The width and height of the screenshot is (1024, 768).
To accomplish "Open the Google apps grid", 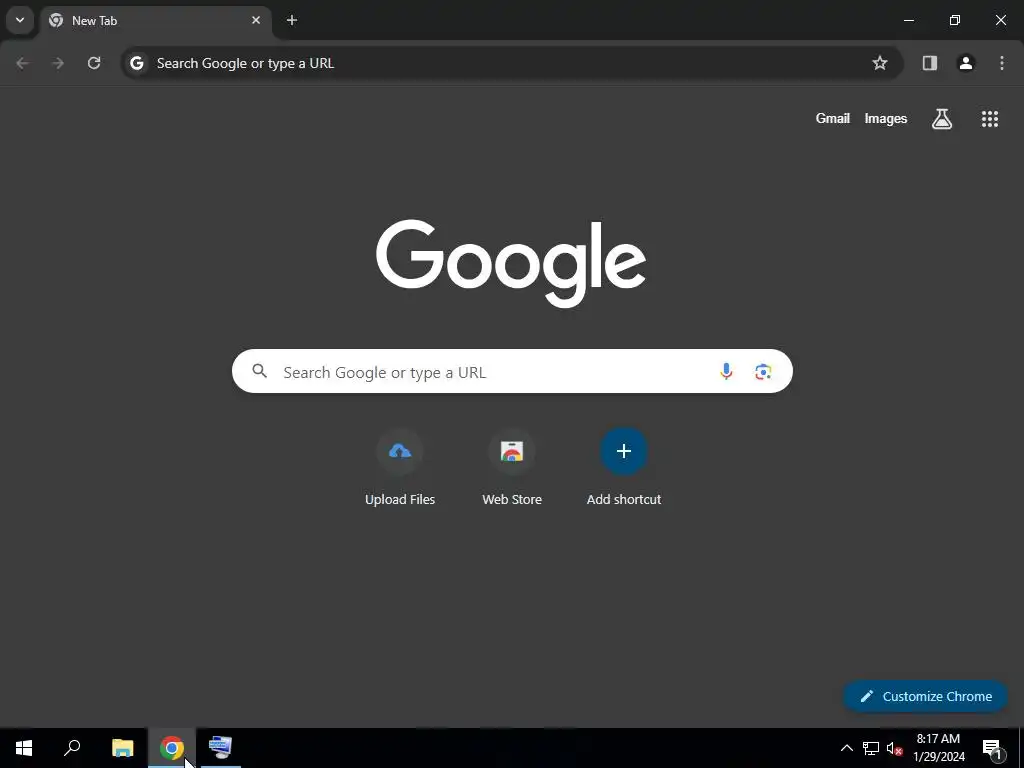I will click(x=990, y=119).
